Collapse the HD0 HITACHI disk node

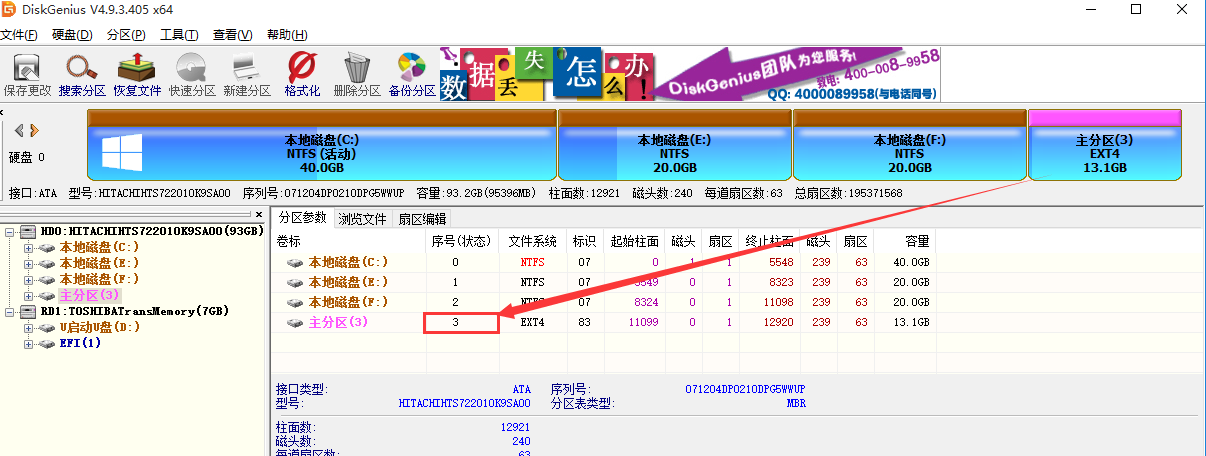coord(10,231)
